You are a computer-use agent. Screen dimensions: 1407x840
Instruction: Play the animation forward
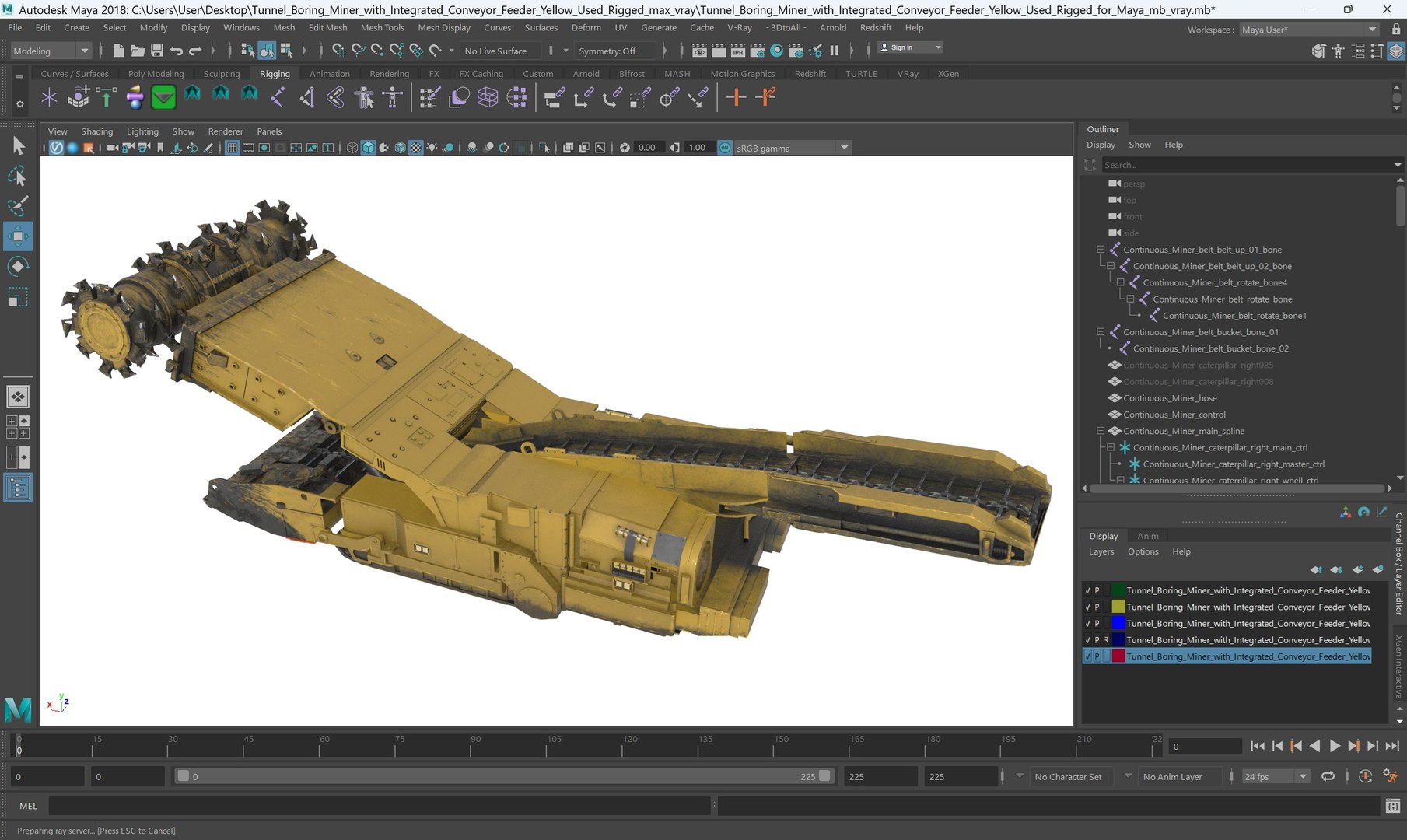[x=1335, y=746]
